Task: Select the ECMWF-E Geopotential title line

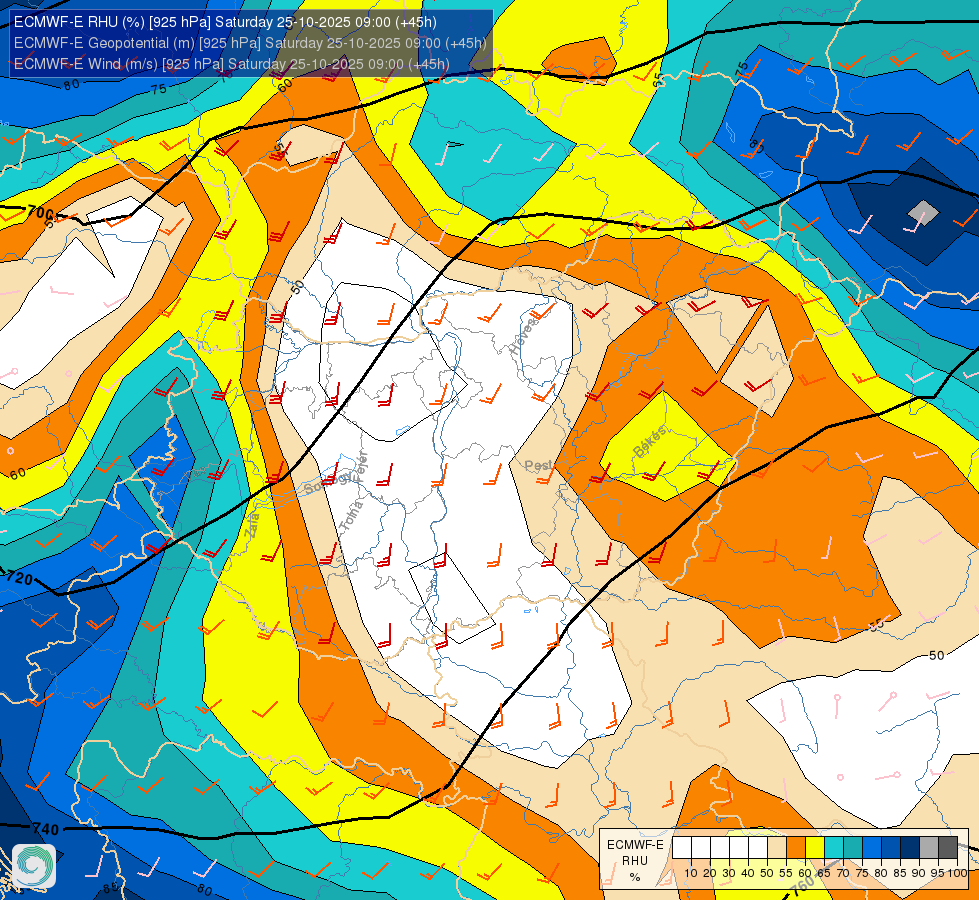Action: coord(250,43)
